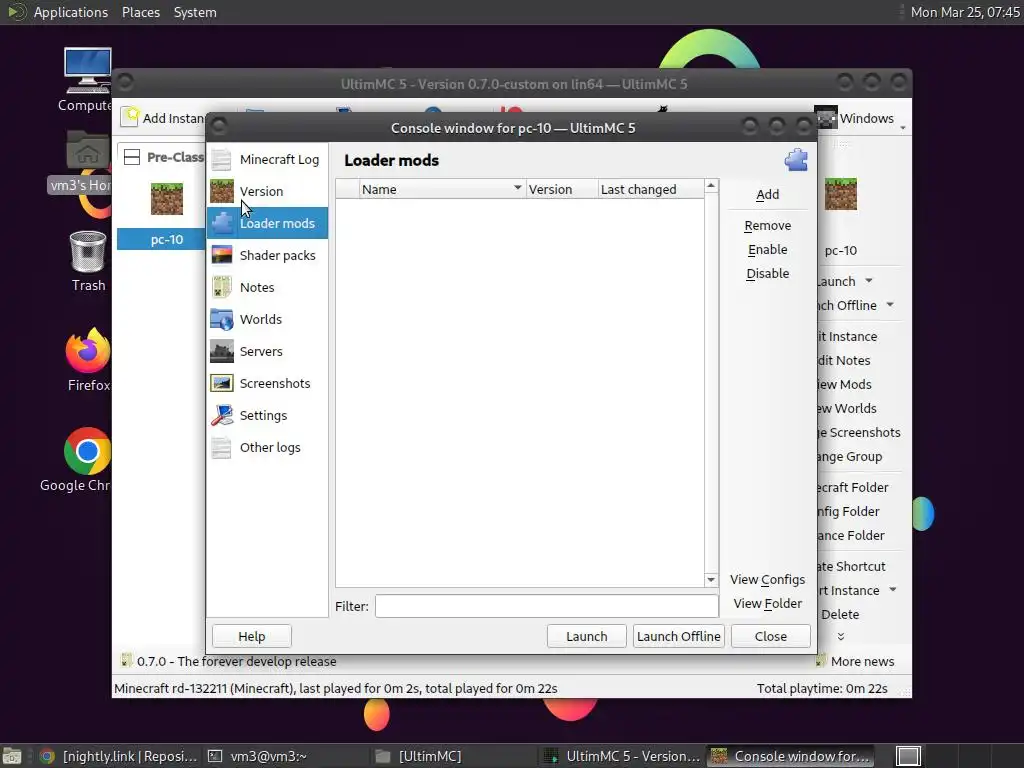Open the Trash desktop icon
The width and height of the screenshot is (1024, 768).
point(88,261)
